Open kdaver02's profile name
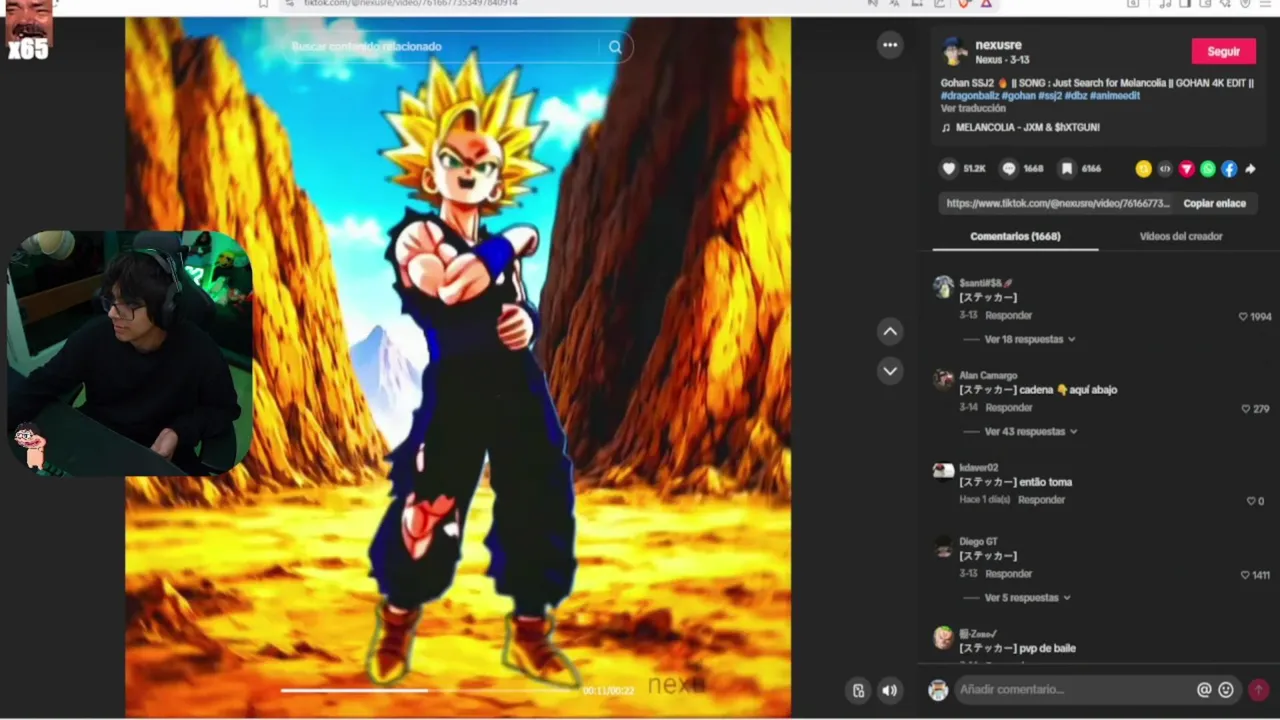The image size is (1280, 720). [978, 467]
